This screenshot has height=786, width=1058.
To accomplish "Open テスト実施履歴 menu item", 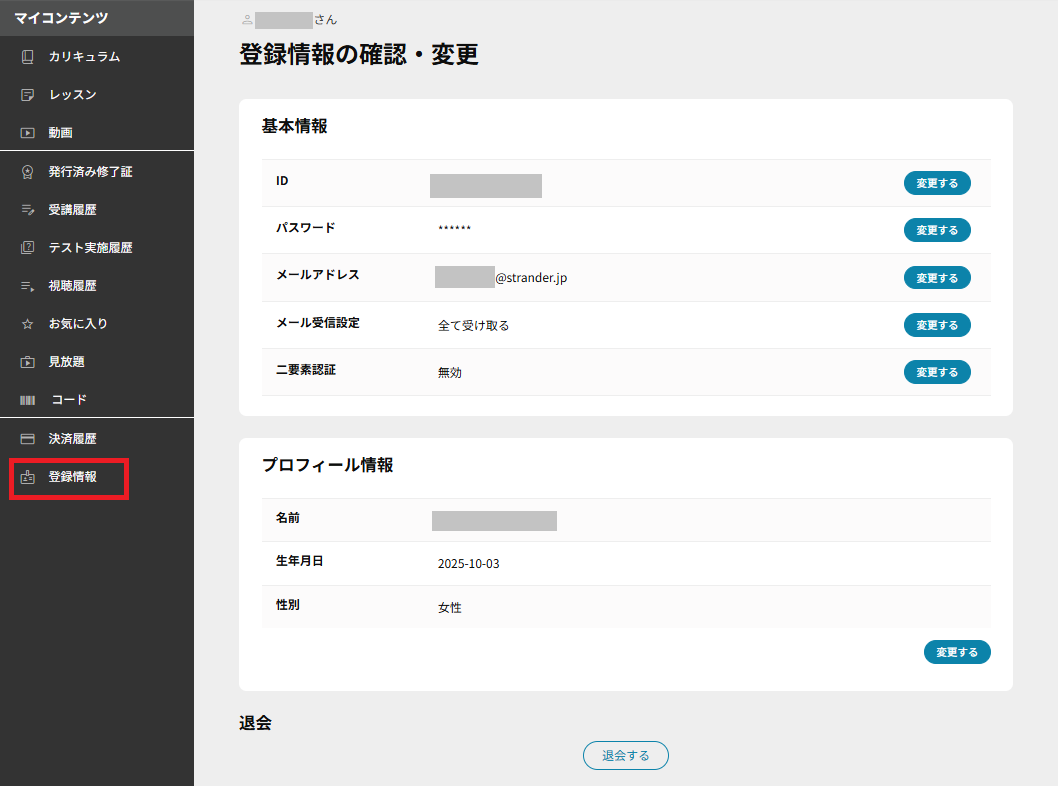I will 90,248.
